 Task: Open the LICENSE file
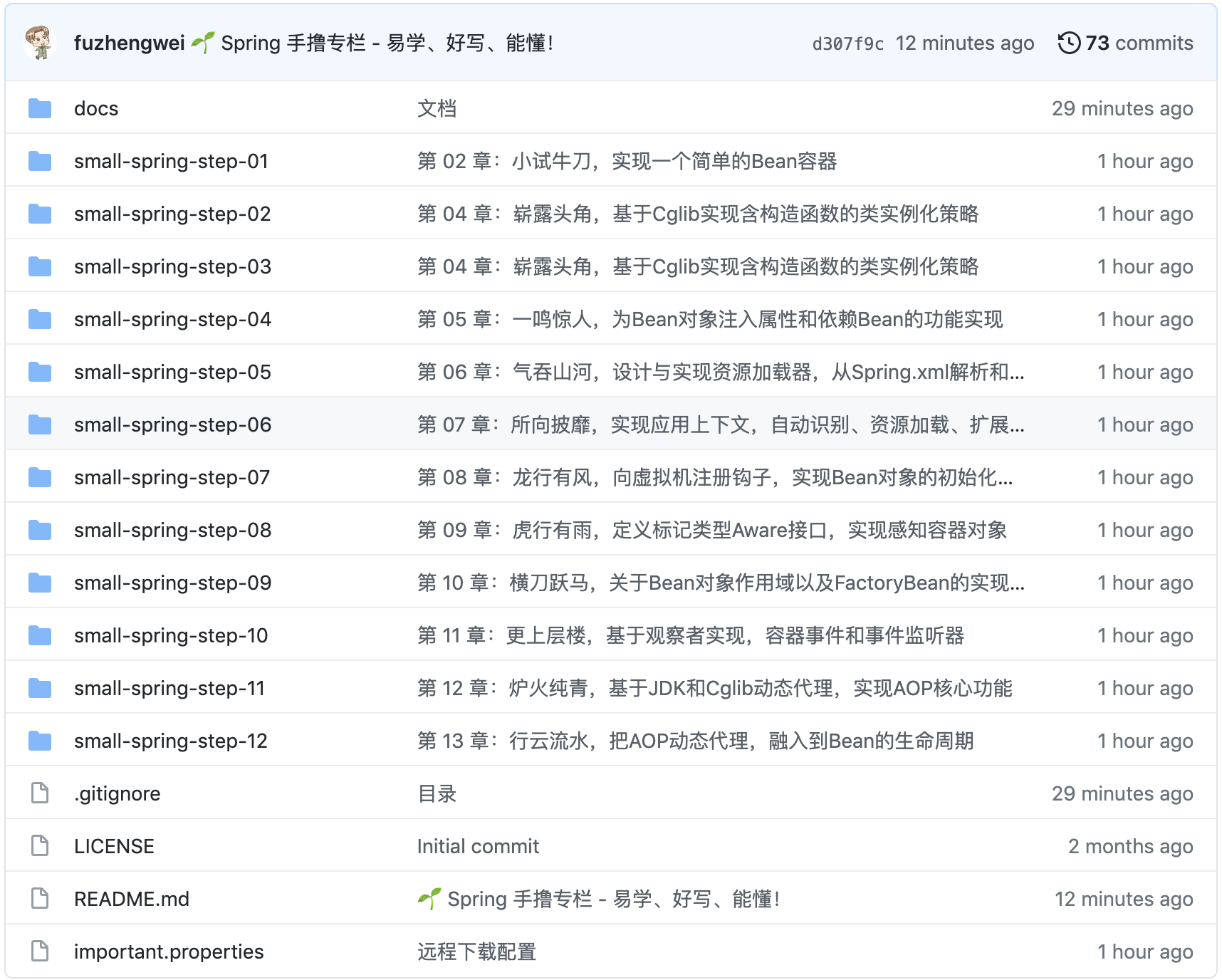tap(114, 846)
